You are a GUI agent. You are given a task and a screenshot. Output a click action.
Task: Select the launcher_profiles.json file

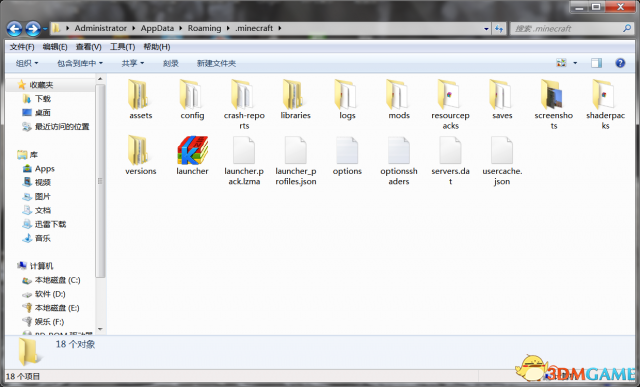pyautogui.click(x=296, y=160)
